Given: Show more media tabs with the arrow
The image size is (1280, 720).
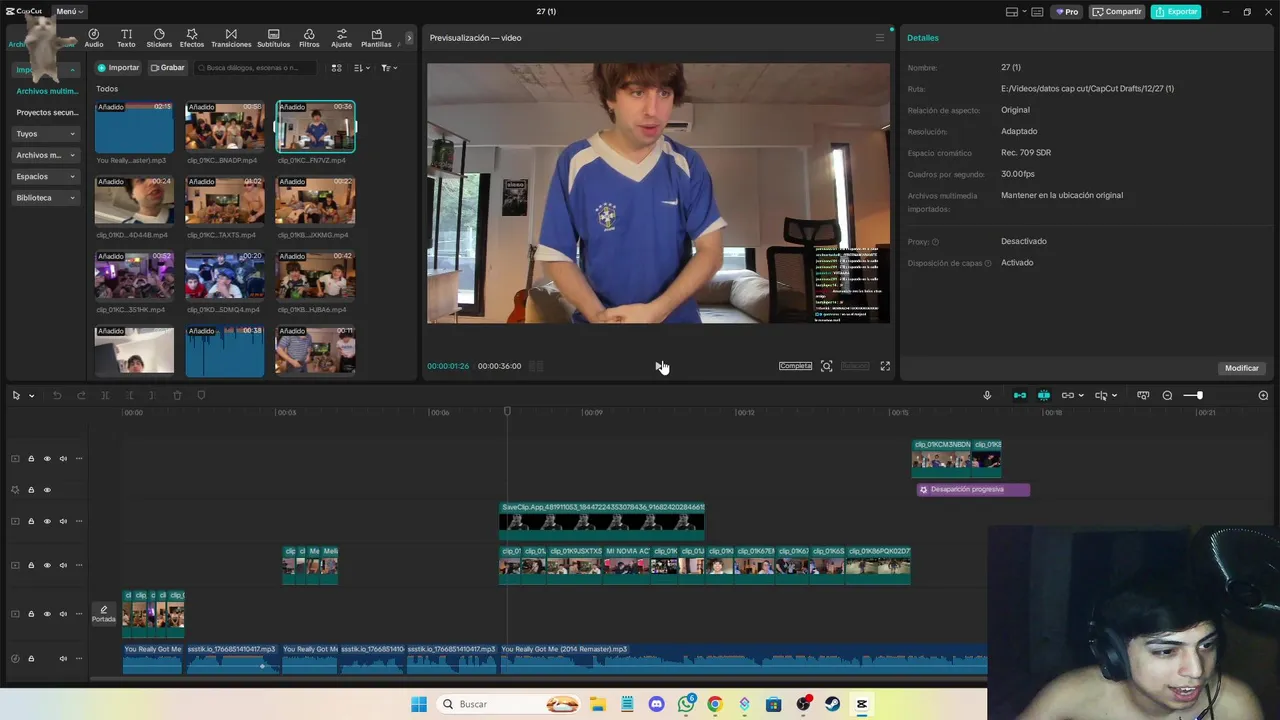Looking at the screenshot, I should pyautogui.click(x=409, y=38).
